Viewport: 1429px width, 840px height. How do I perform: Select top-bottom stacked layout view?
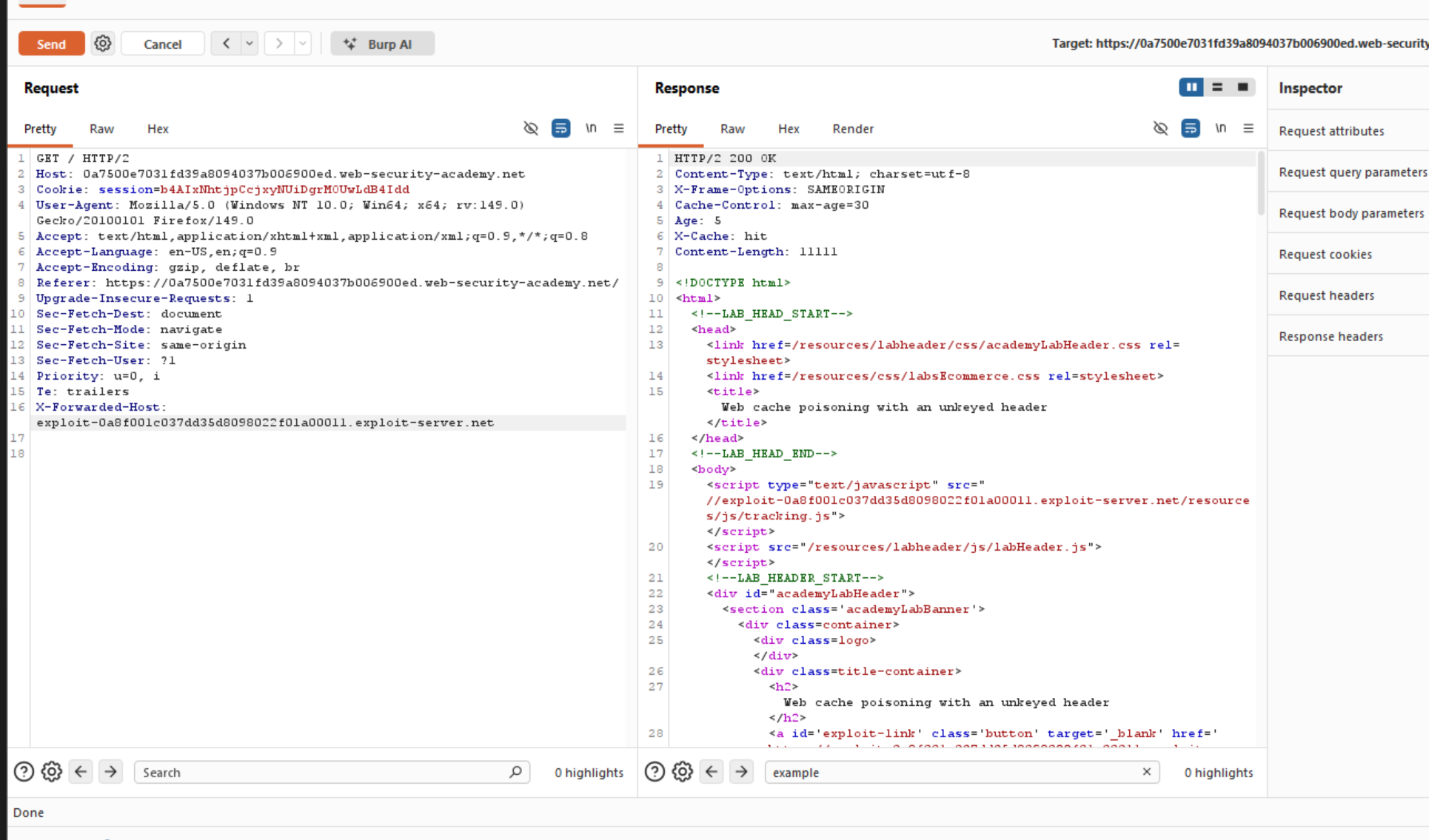pyautogui.click(x=1217, y=87)
